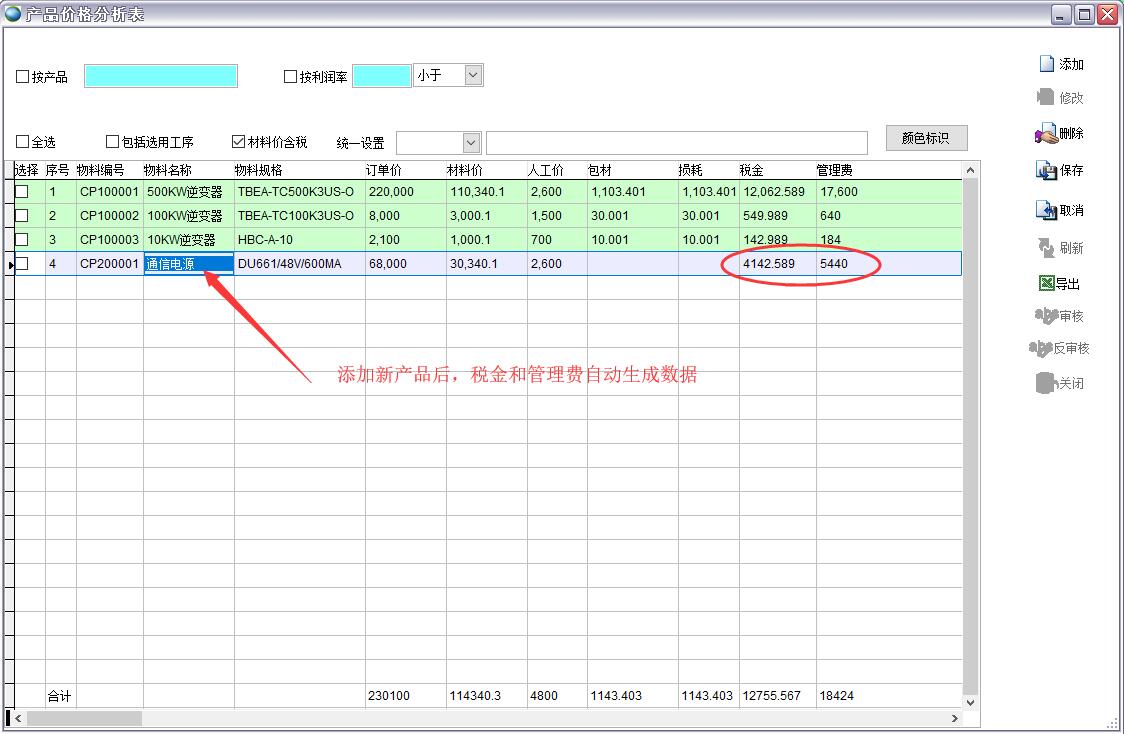
Task: Click the 取消 (Cancel) icon
Action: tap(1046, 211)
